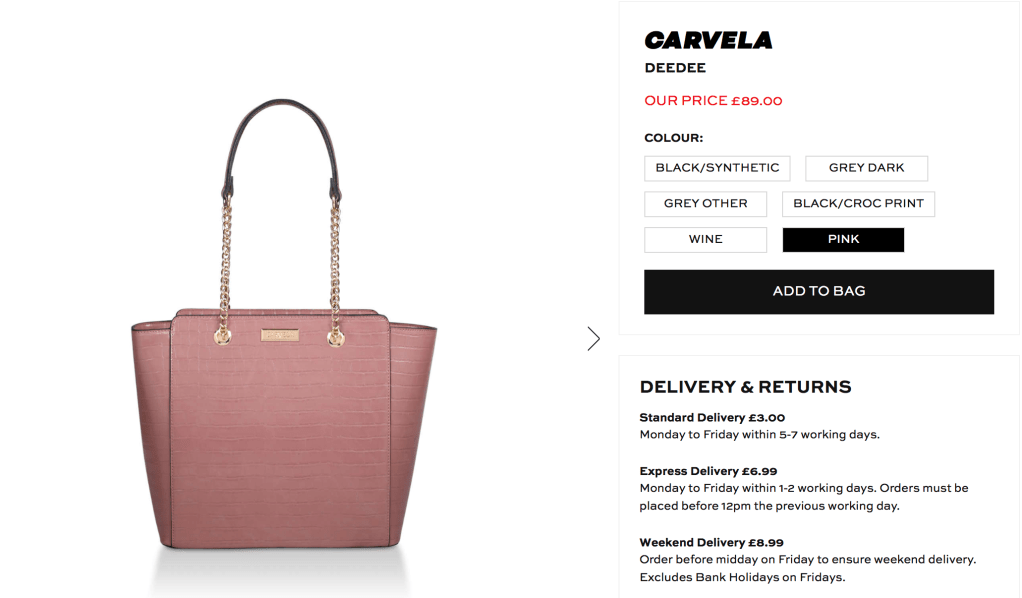Image resolution: width=1022 pixels, height=598 pixels.
Task: Add the Deedee bag to bag
Action: click(x=819, y=292)
